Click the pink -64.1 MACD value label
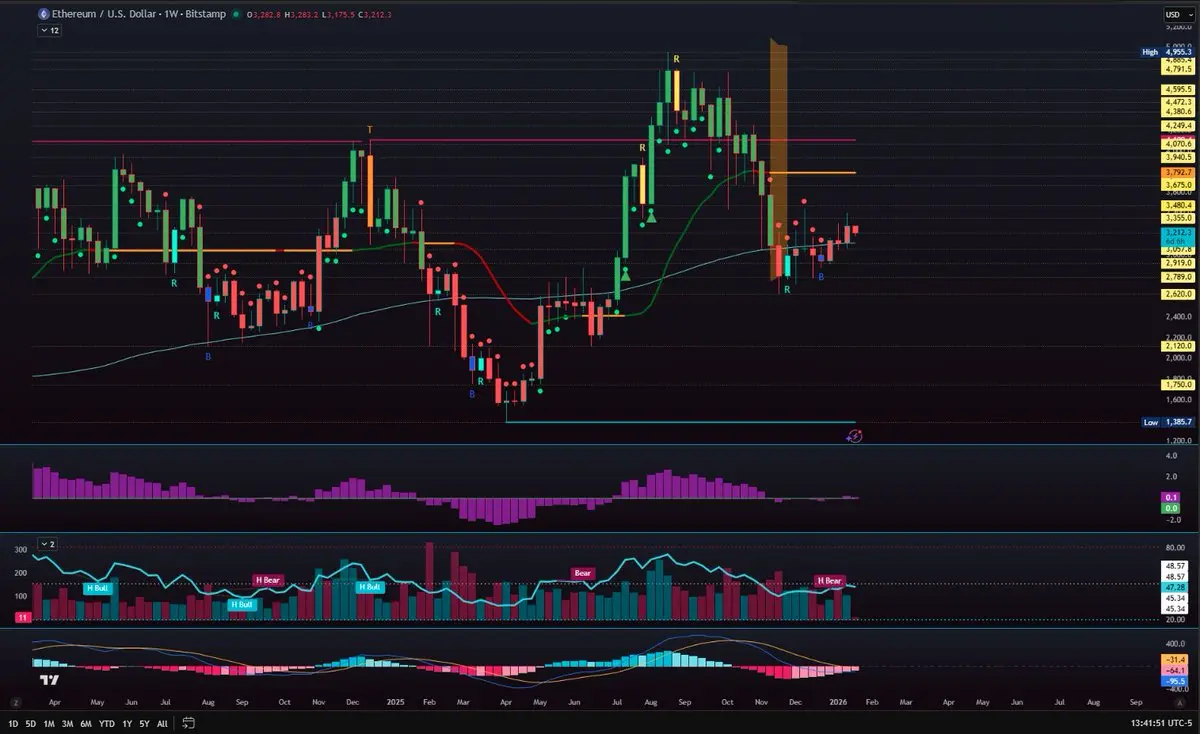This screenshot has height=734, width=1200. point(1174,670)
